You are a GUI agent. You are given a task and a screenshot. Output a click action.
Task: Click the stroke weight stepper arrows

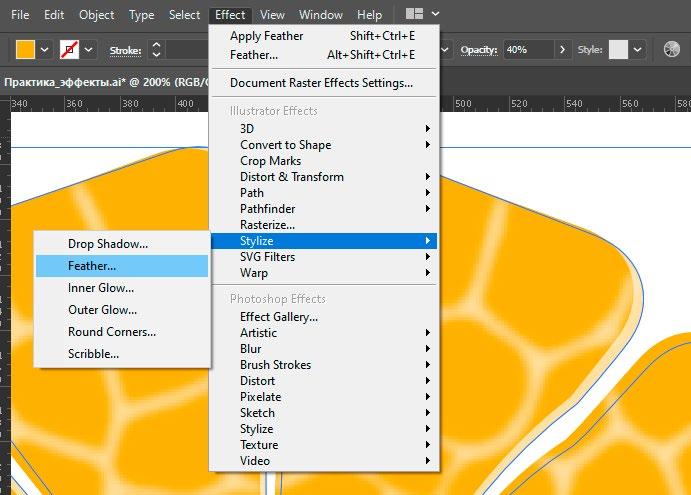156,49
